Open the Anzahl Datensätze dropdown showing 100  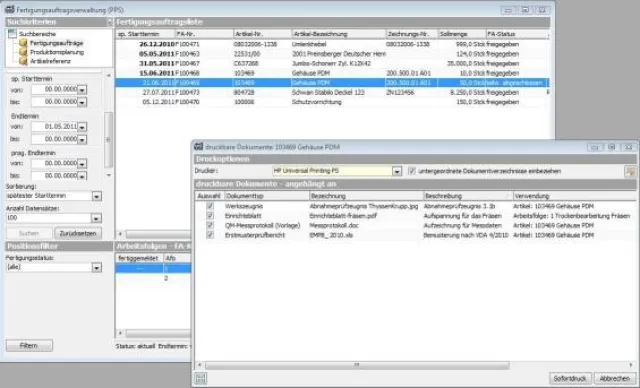(96, 218)
